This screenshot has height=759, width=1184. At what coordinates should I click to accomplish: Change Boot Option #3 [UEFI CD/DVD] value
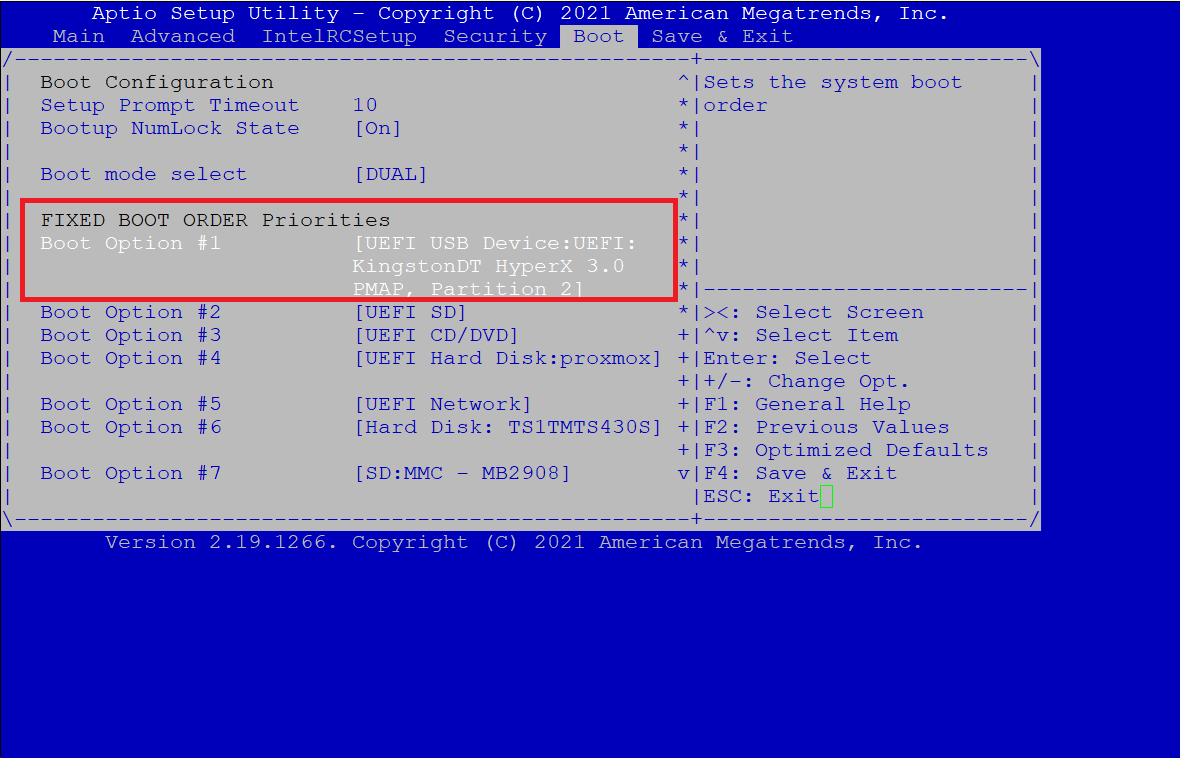436,335
